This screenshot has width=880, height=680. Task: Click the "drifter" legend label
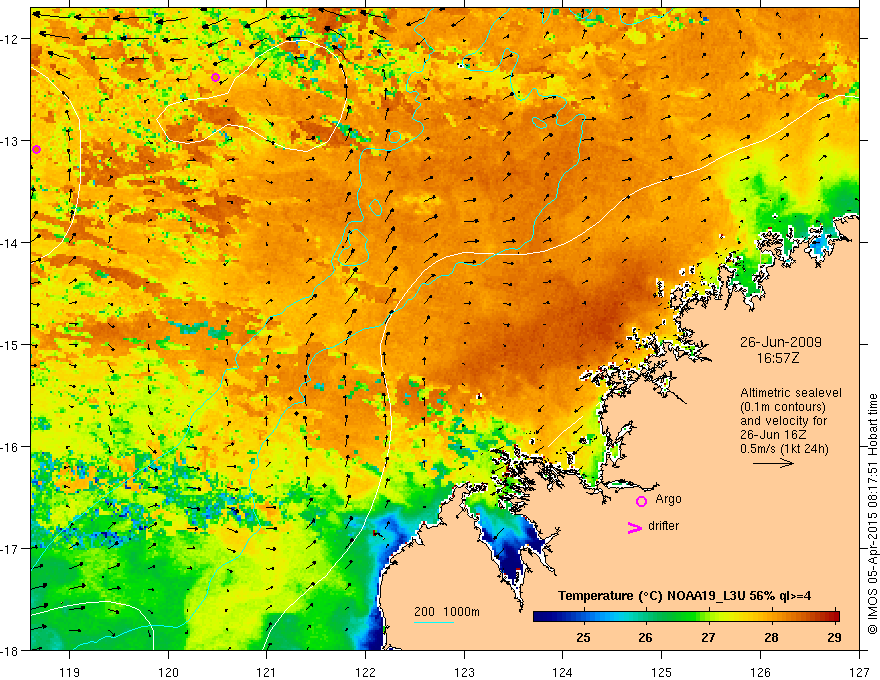click(663, 526)
